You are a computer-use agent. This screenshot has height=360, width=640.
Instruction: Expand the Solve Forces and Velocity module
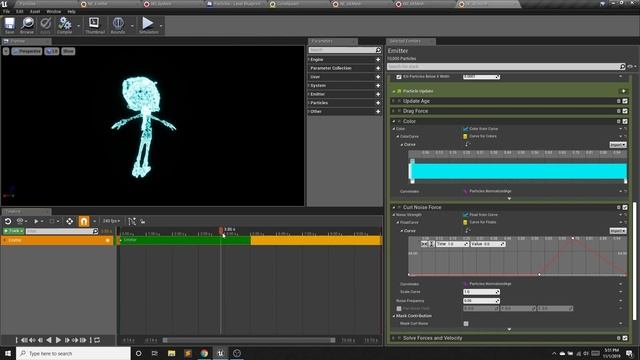pyautogui.click(x=394, y=338)
